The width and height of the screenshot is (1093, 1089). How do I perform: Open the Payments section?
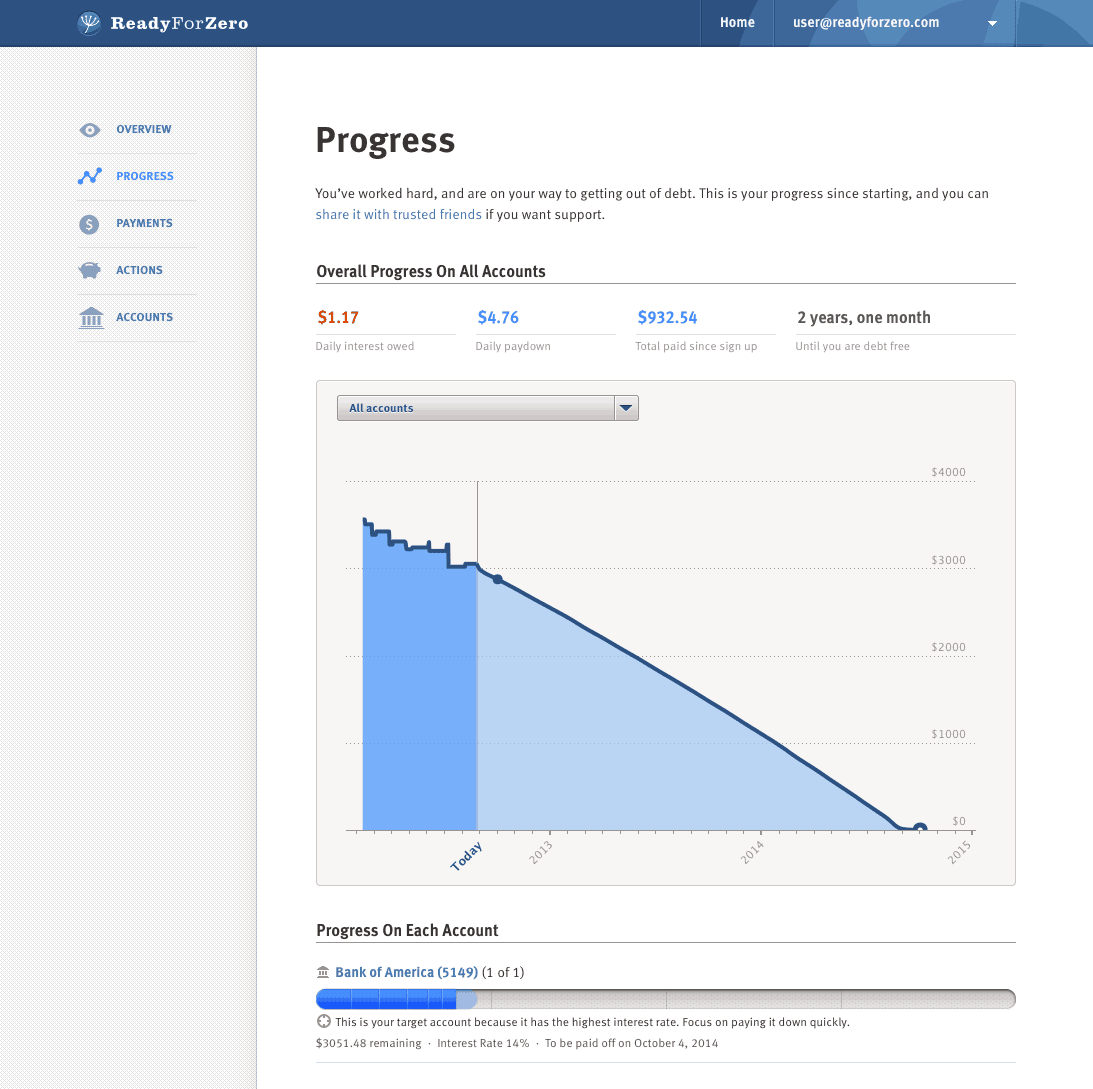pyautogui.click(x=144, y=223)
